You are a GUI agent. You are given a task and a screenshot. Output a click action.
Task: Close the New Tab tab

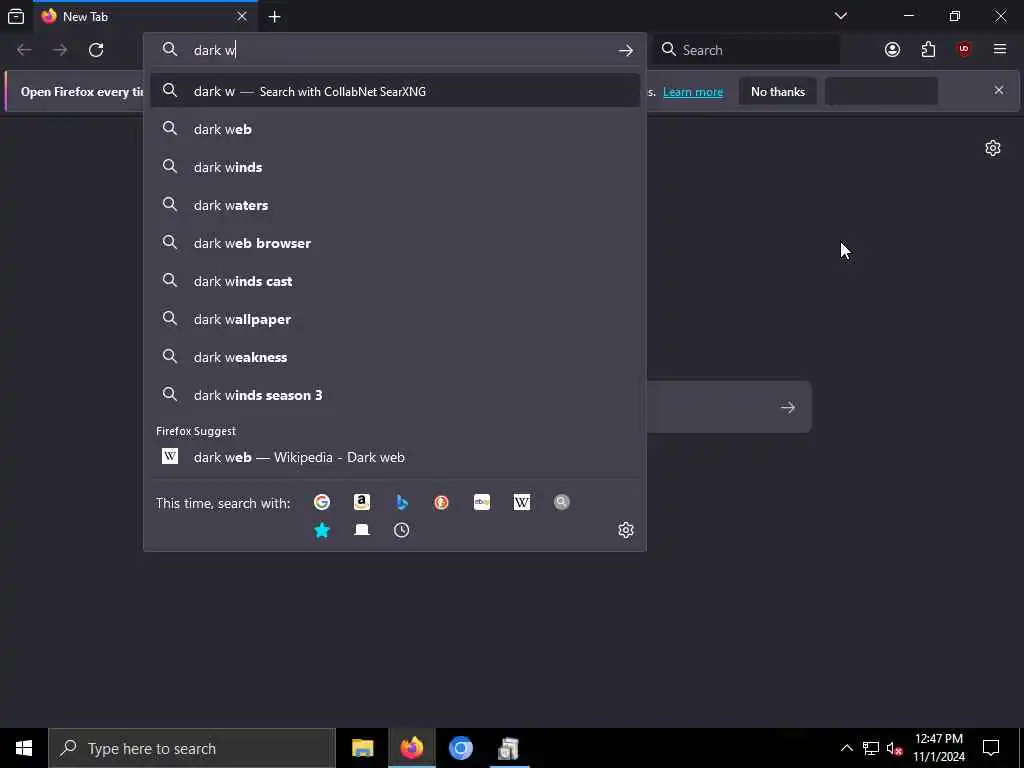[242, 16]
